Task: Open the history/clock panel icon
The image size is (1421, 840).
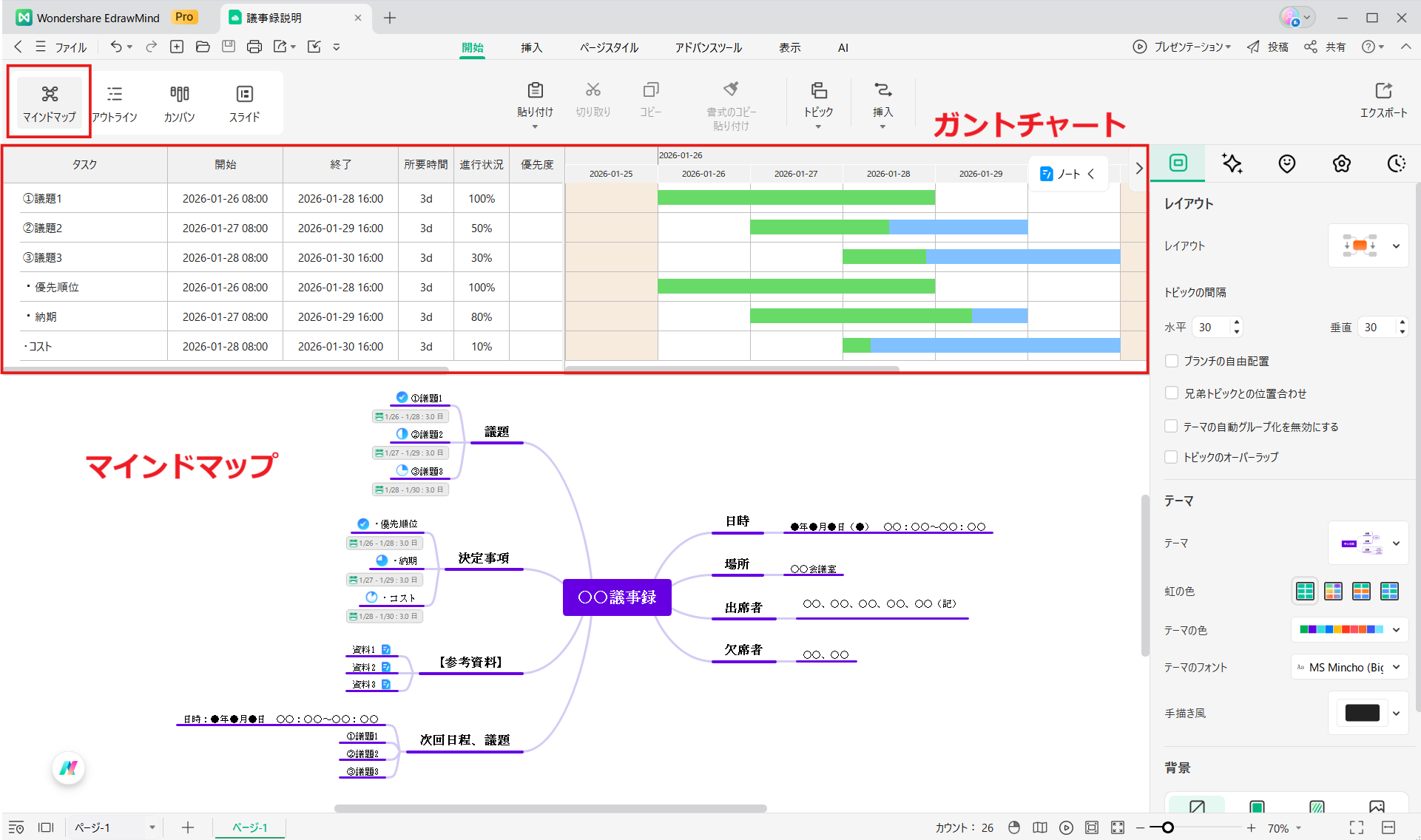Action: (x=1396, y=163)
